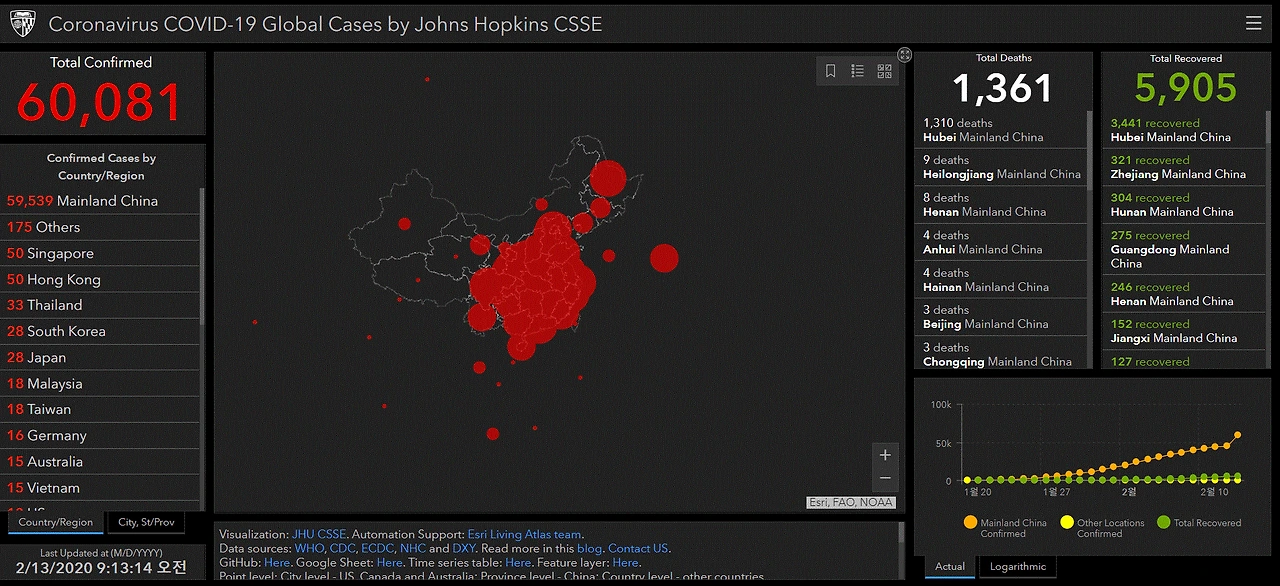Viewport: 1280px width, 586px height.
Task: Click Beijing entry in Total Deaths list
Action: pyautogui.click(x=1000, y=317)
